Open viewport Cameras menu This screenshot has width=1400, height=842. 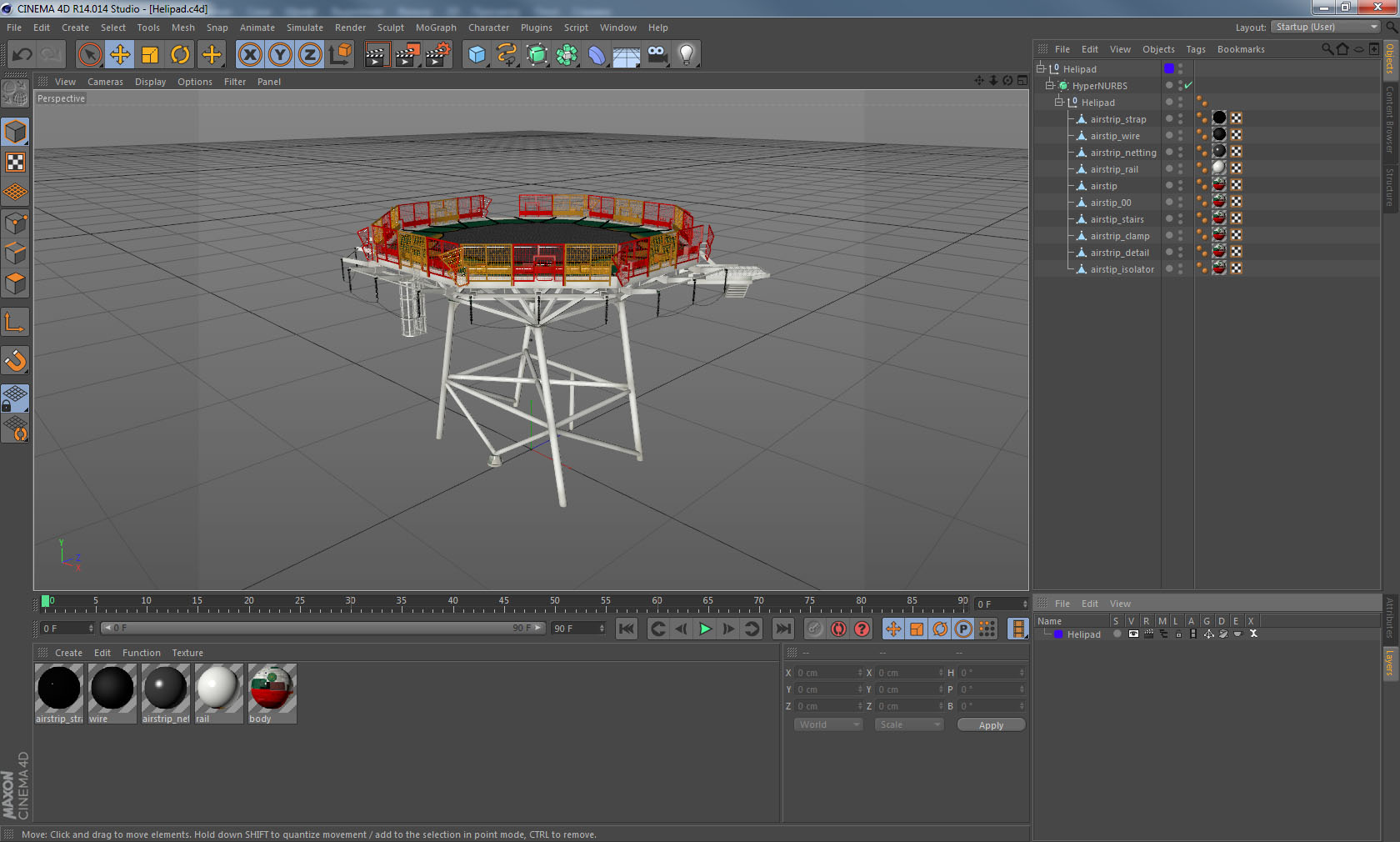[x=105, y=82]
